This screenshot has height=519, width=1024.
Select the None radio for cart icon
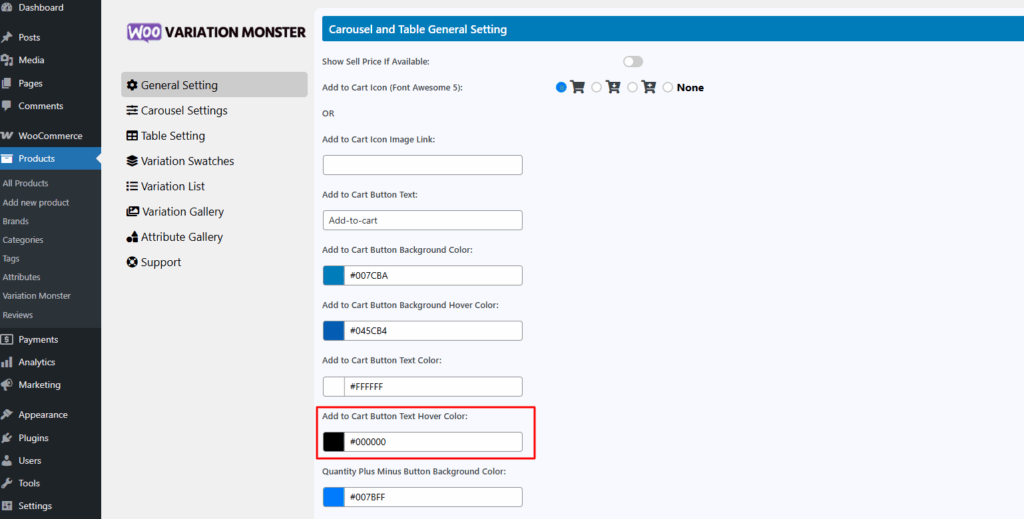667,87
